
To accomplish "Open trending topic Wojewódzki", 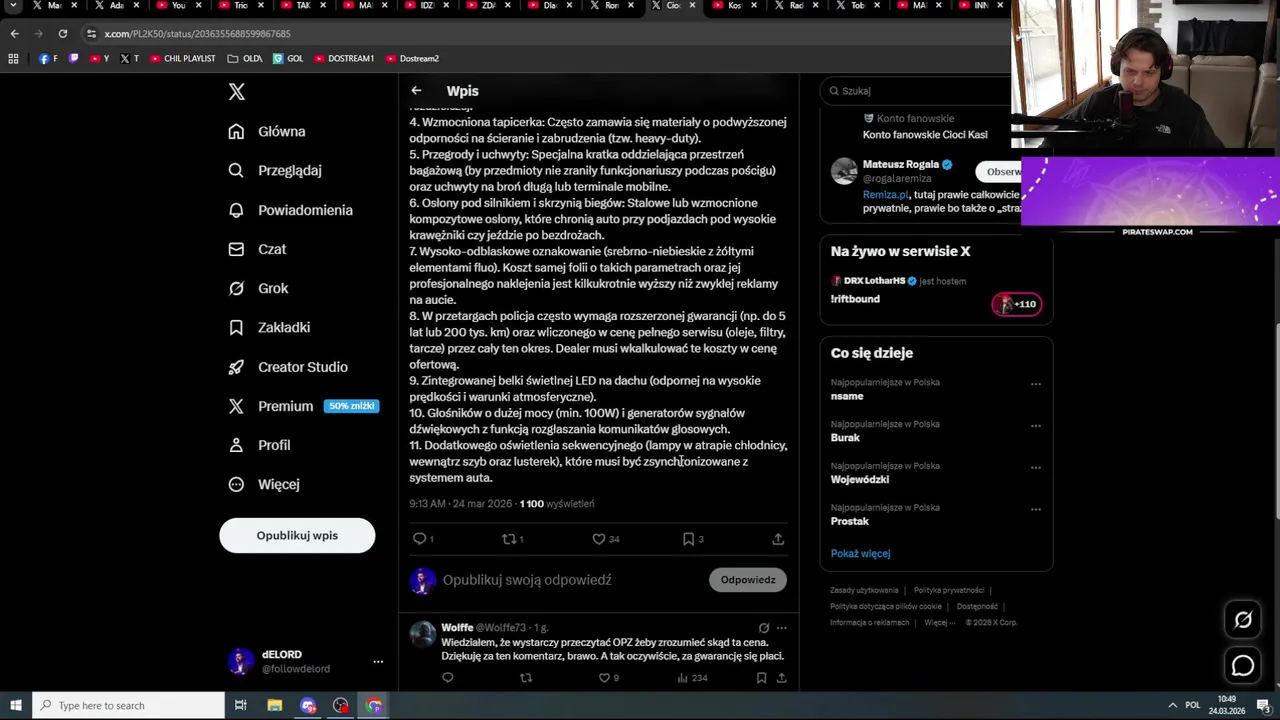I will click(x=860, y=480).
